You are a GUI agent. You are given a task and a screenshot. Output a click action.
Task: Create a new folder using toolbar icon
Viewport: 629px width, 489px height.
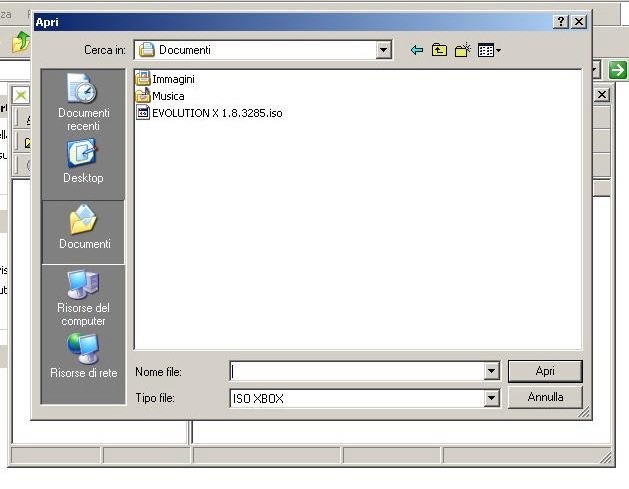tap(462, 50)
